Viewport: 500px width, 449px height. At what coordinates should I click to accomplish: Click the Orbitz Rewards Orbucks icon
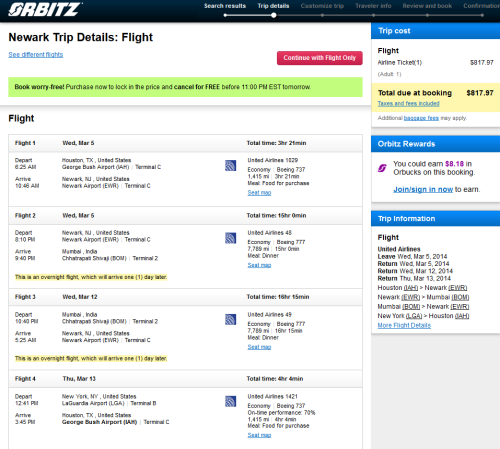pos(382,168)
